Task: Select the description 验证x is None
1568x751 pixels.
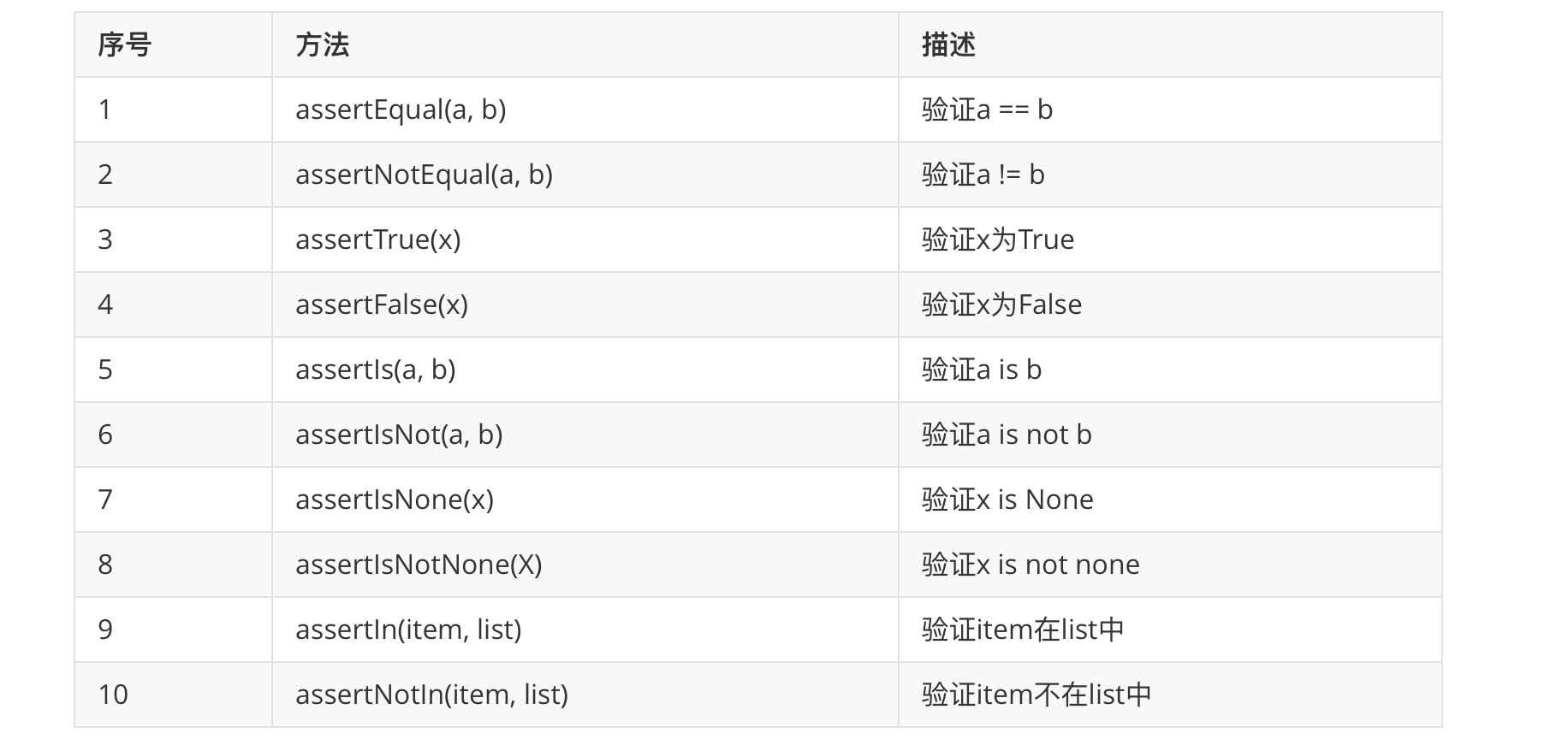Action: [x=1007, y=500]
